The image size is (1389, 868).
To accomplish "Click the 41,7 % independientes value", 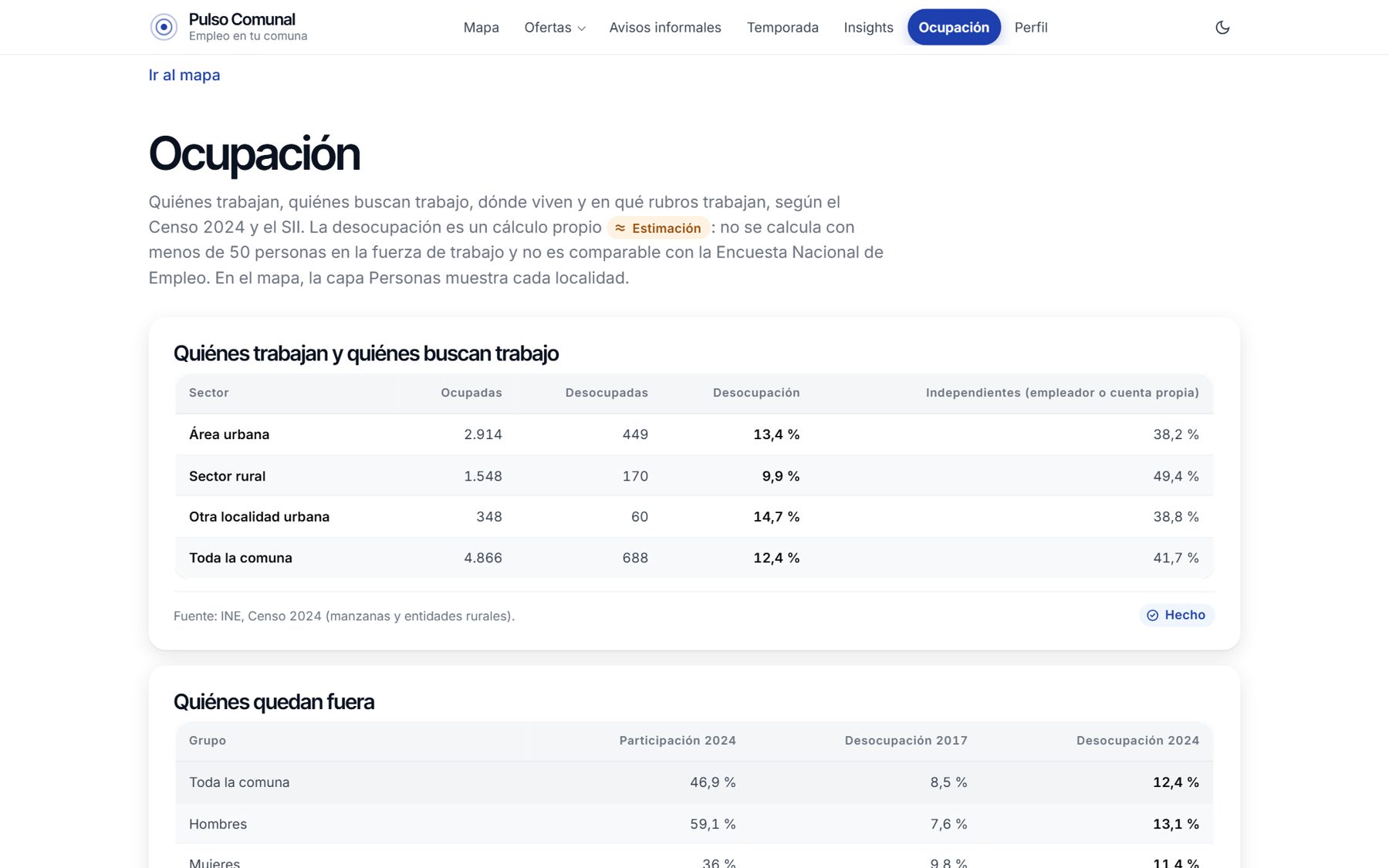I will click(1176, 558).
